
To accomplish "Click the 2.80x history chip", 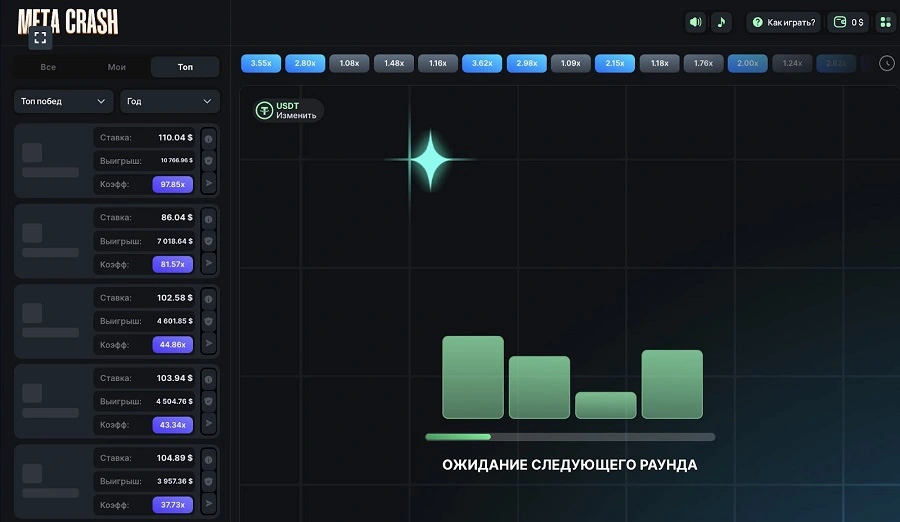I will [305, 63].
